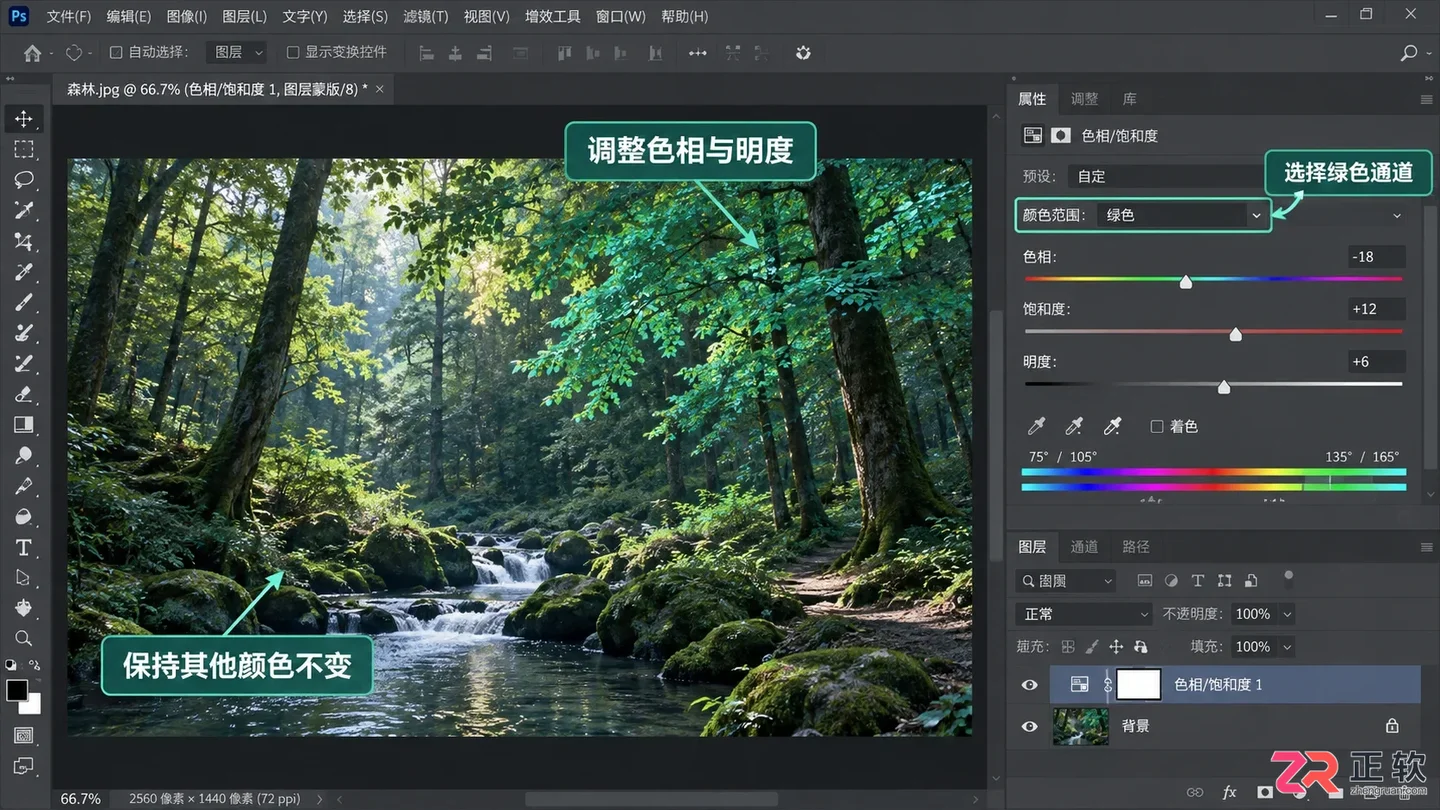Select the Eraser tool
Viewport: 1440px width, 810px height.
coord(24,394)
